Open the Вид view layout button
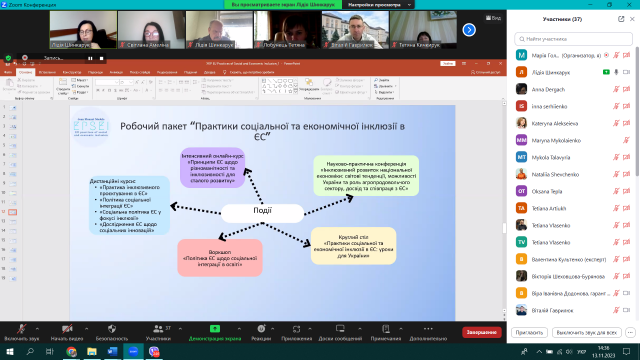The image size is (640, 360). tap(493, 18)
